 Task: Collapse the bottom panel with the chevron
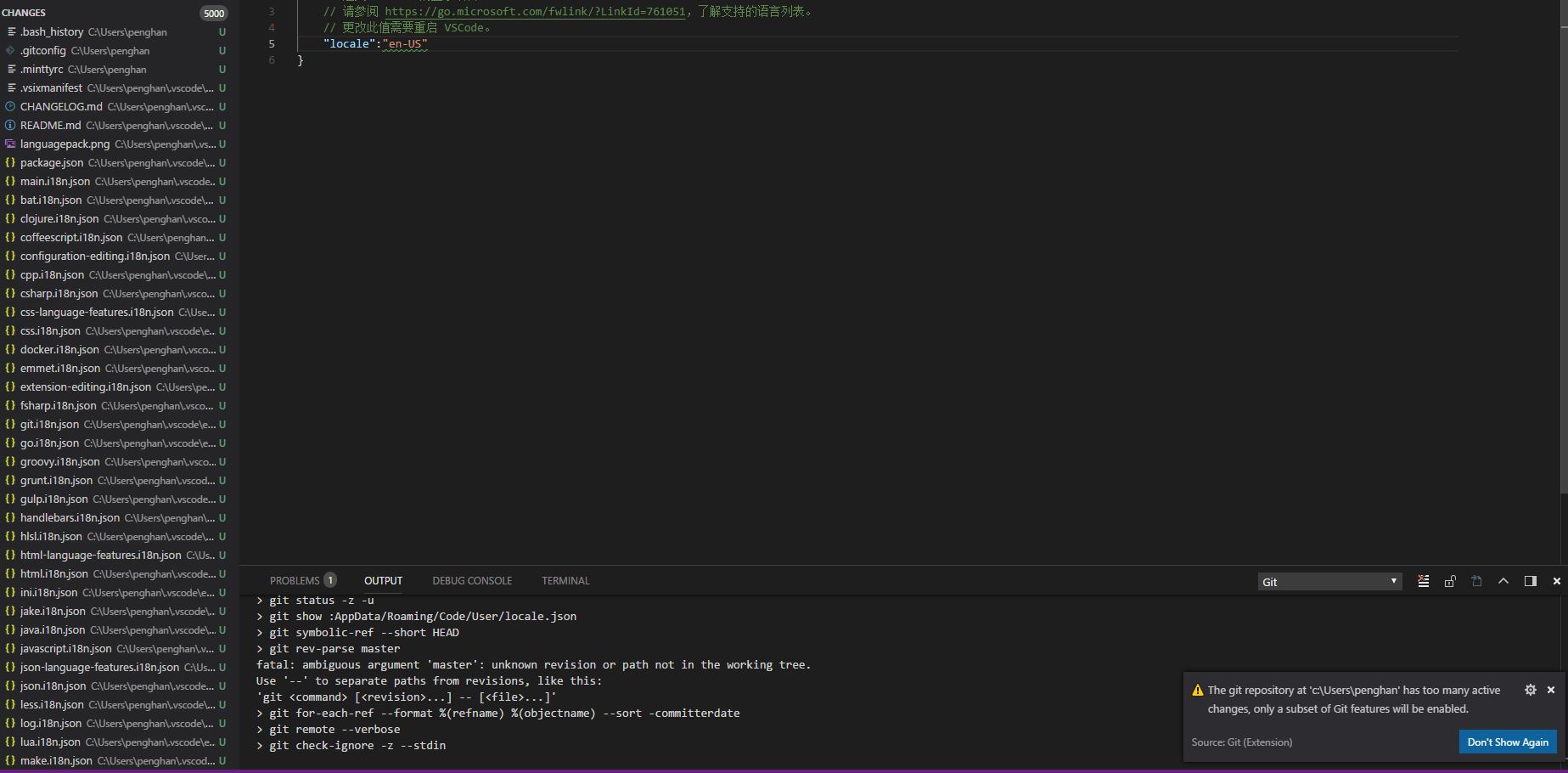[1503, 581]
